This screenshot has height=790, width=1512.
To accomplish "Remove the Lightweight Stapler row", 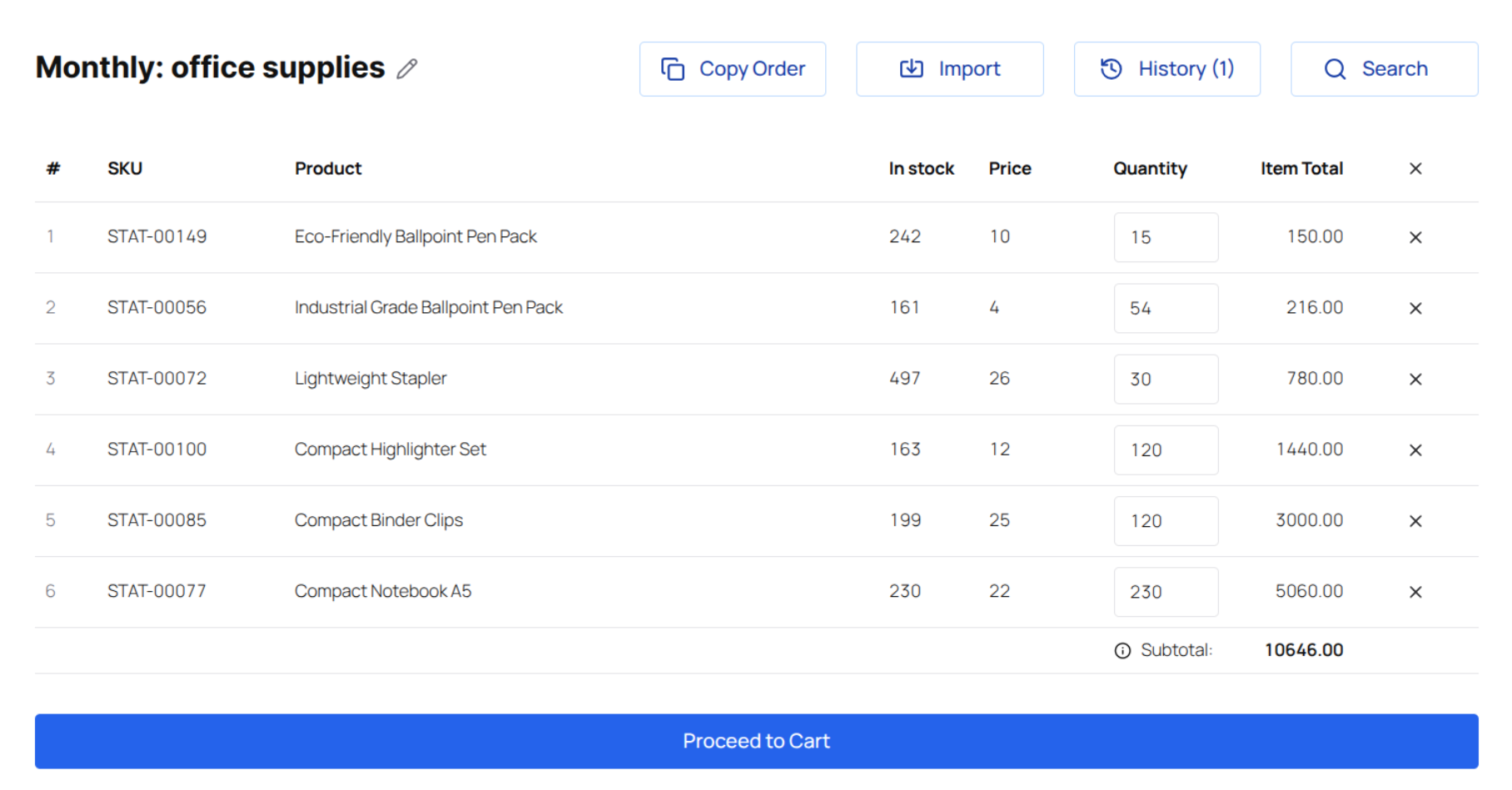I will tap(1415, 379).
